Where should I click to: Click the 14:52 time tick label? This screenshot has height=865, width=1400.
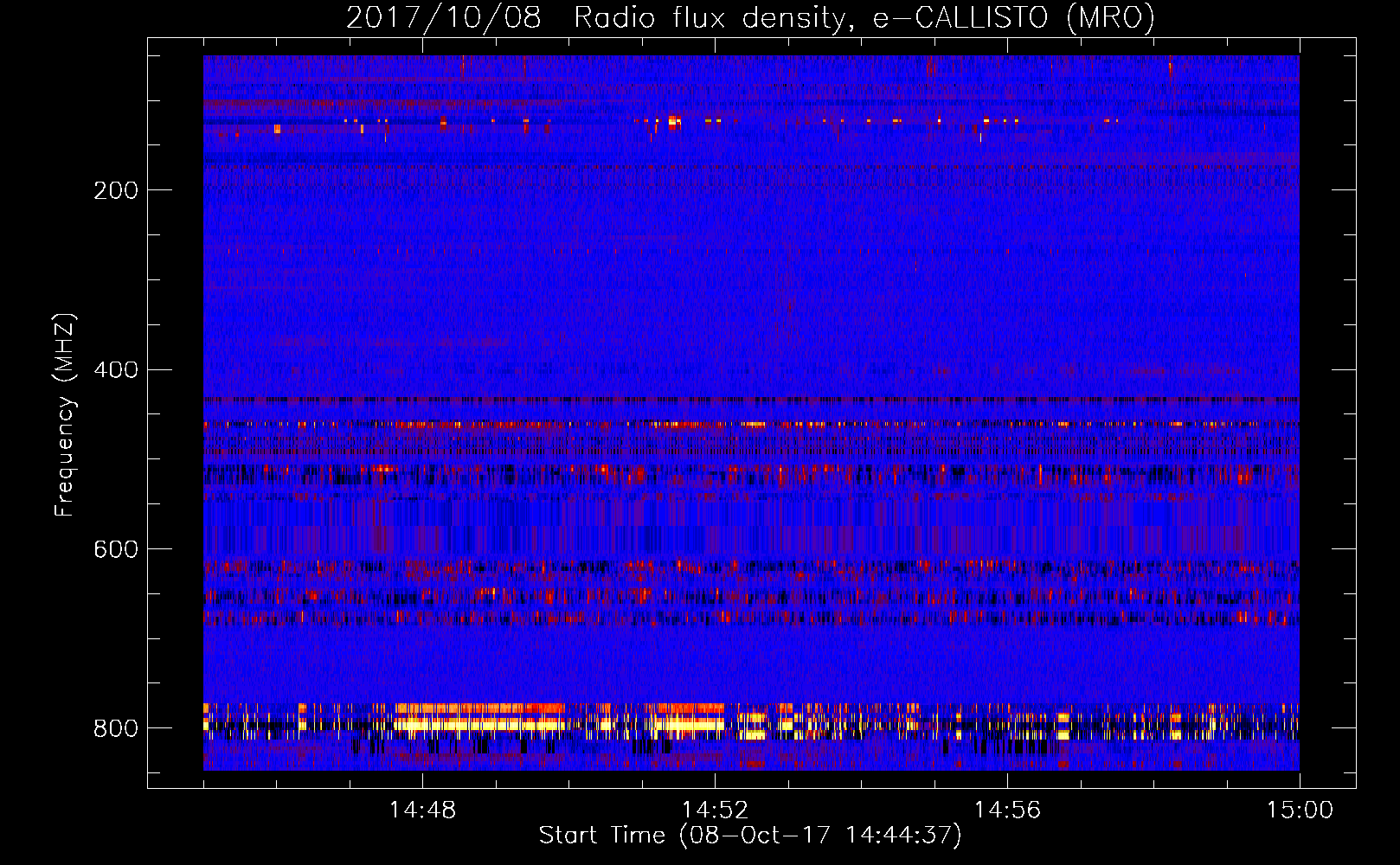pyautogui.click(x=715, y=811)
